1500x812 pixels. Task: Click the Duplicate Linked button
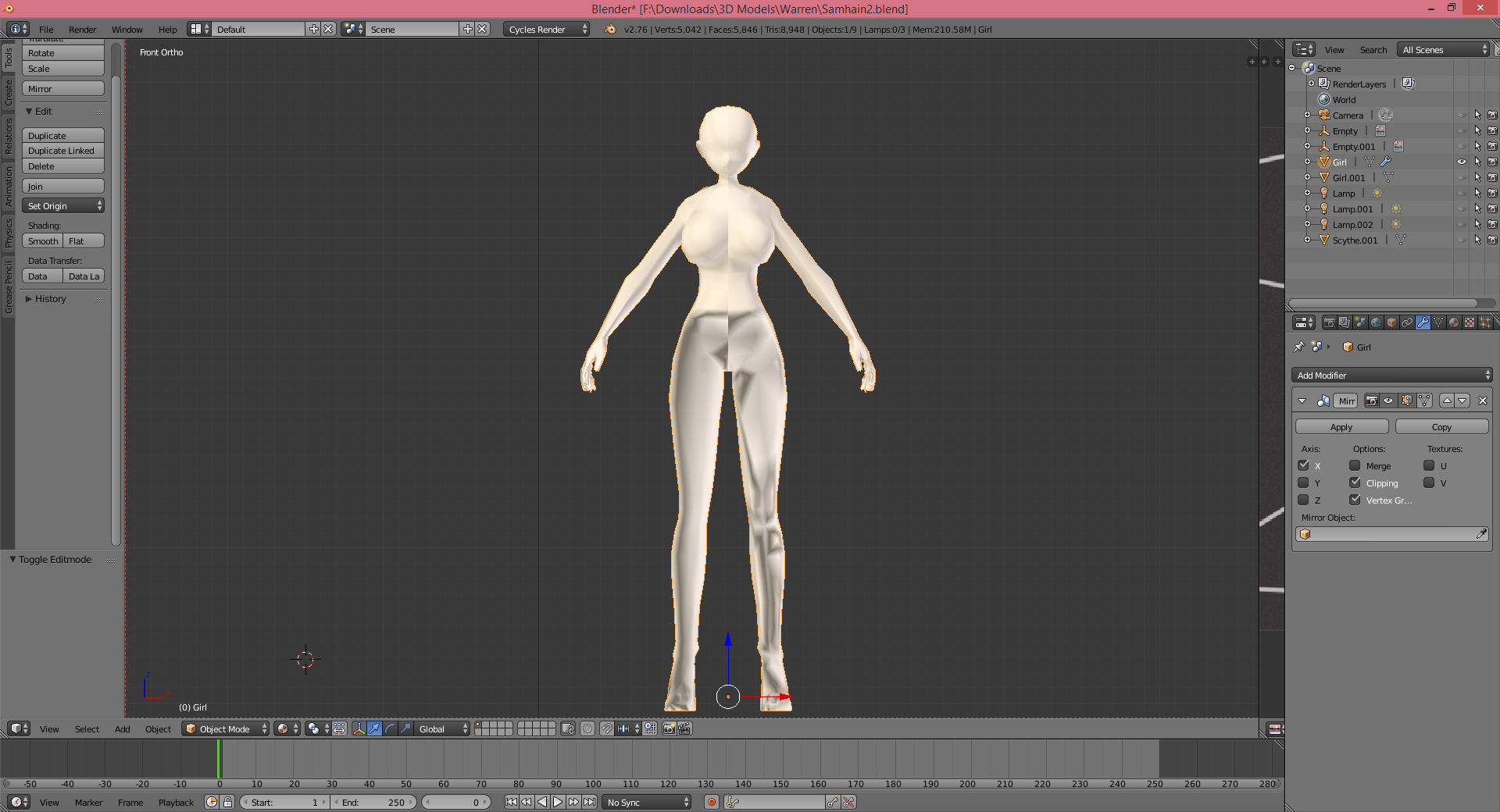[63, 151]
